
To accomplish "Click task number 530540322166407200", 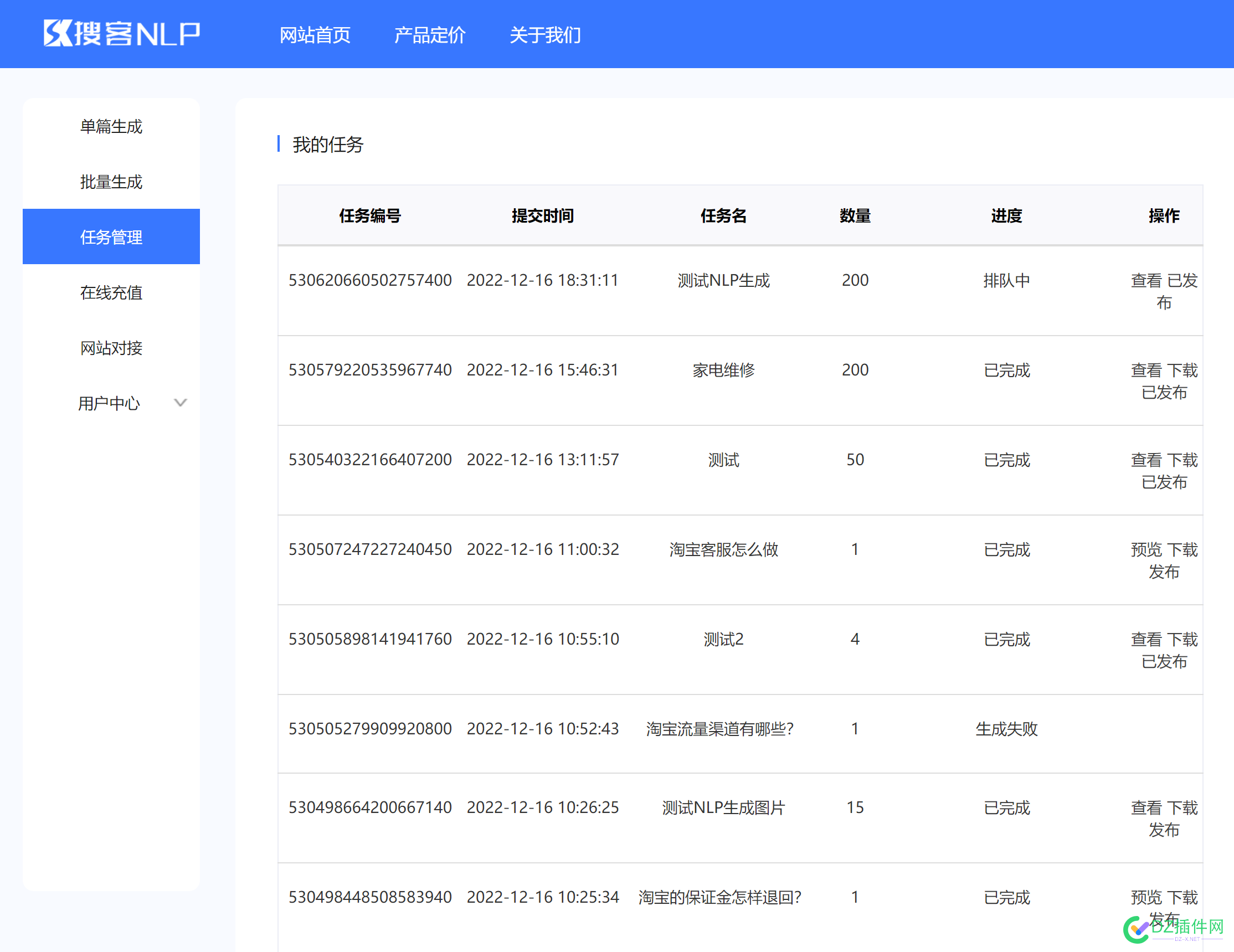I will point(370,460).
